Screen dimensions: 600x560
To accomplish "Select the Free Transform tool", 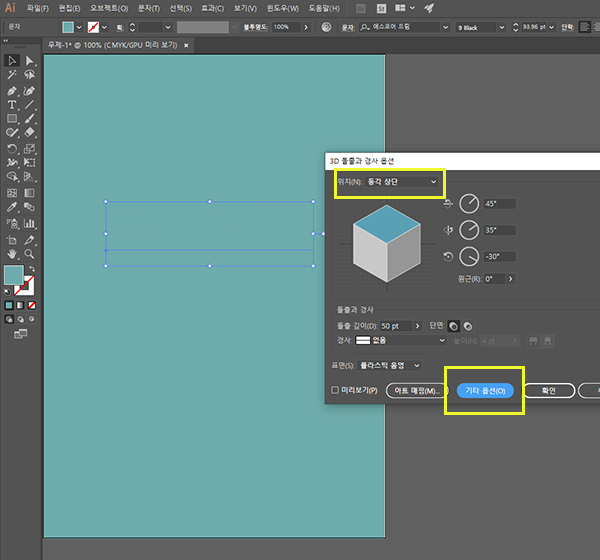I will click(x=29, y=162).
